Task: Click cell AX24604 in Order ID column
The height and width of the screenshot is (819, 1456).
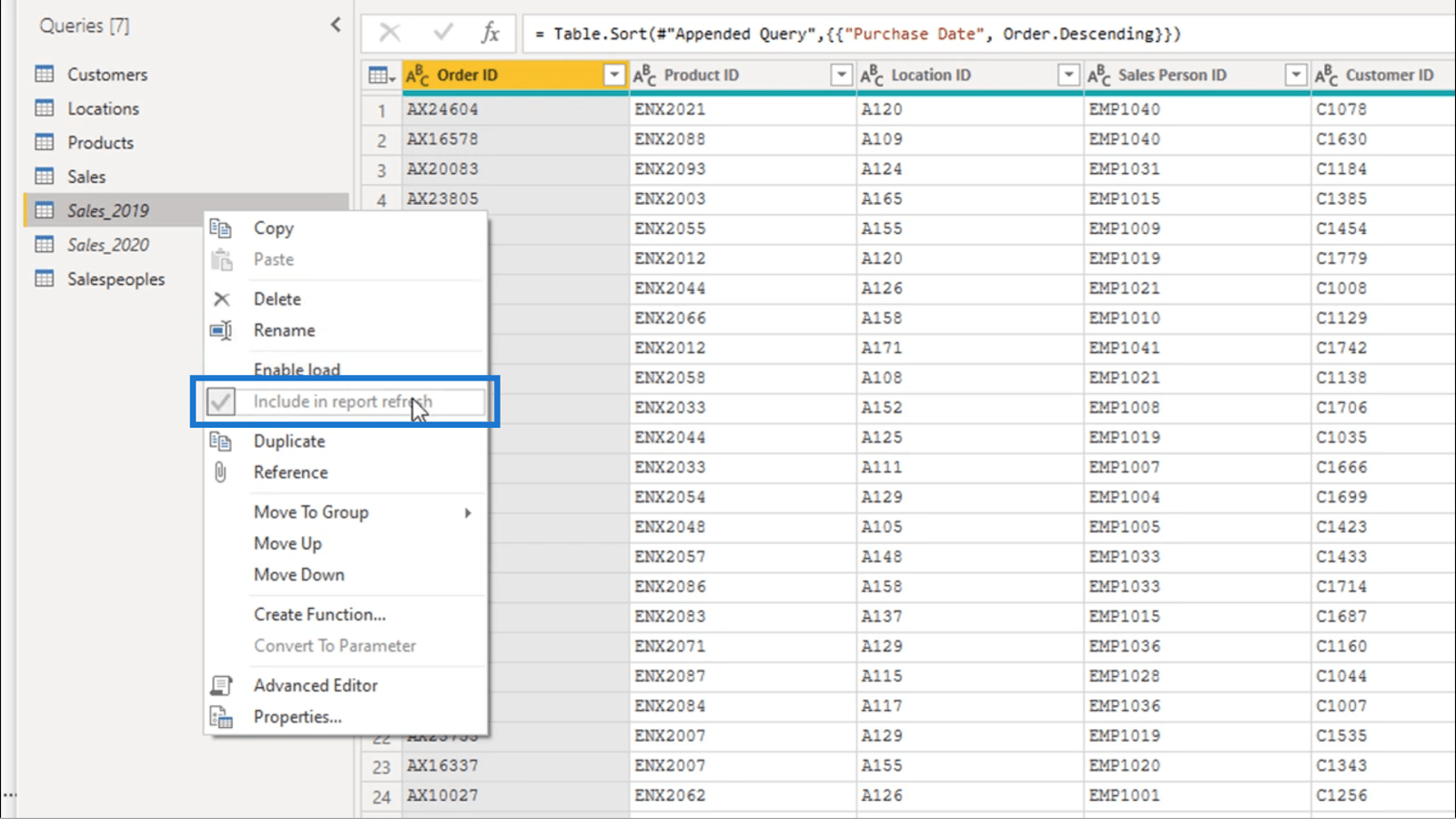Action: (x=516, y=109)
